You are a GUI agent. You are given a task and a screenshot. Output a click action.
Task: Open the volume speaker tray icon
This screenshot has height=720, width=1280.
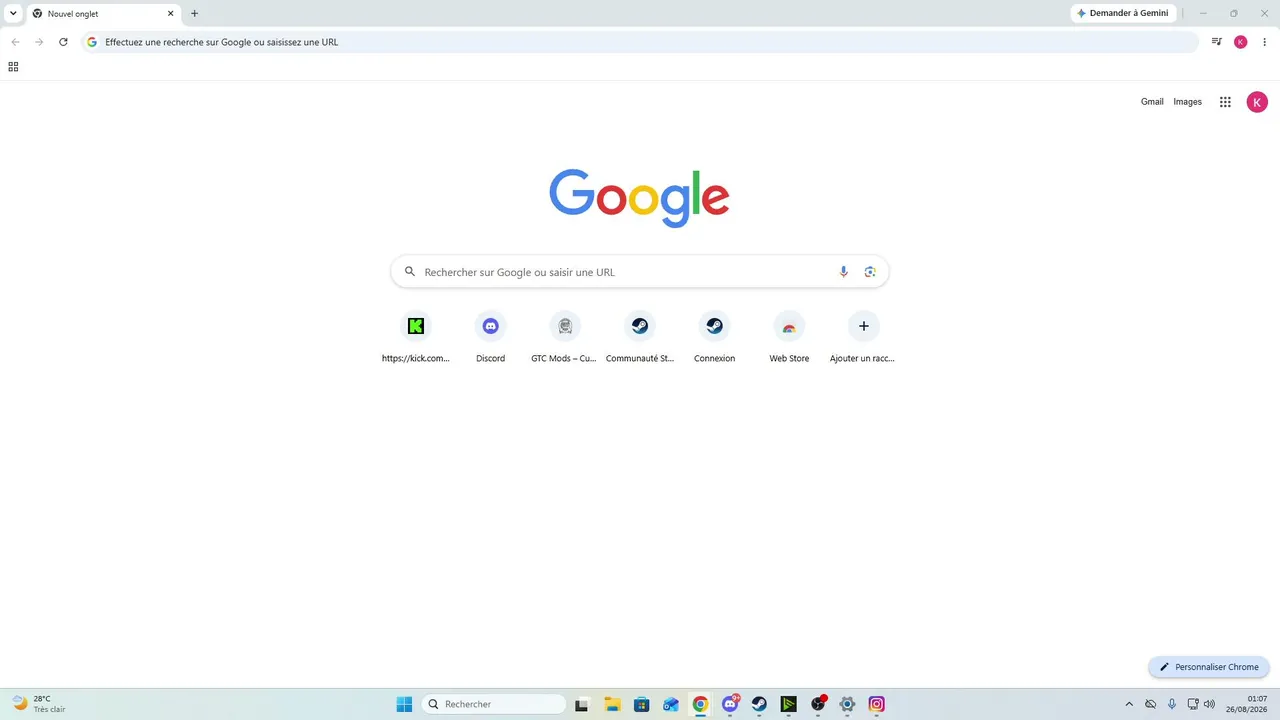1209,704
